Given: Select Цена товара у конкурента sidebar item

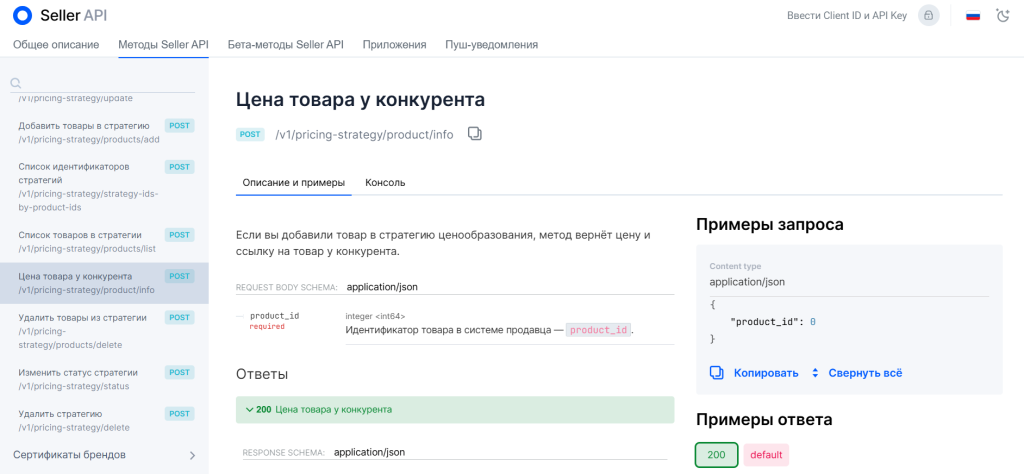Looking at the screenshot, I should click(x=104, y=283).
